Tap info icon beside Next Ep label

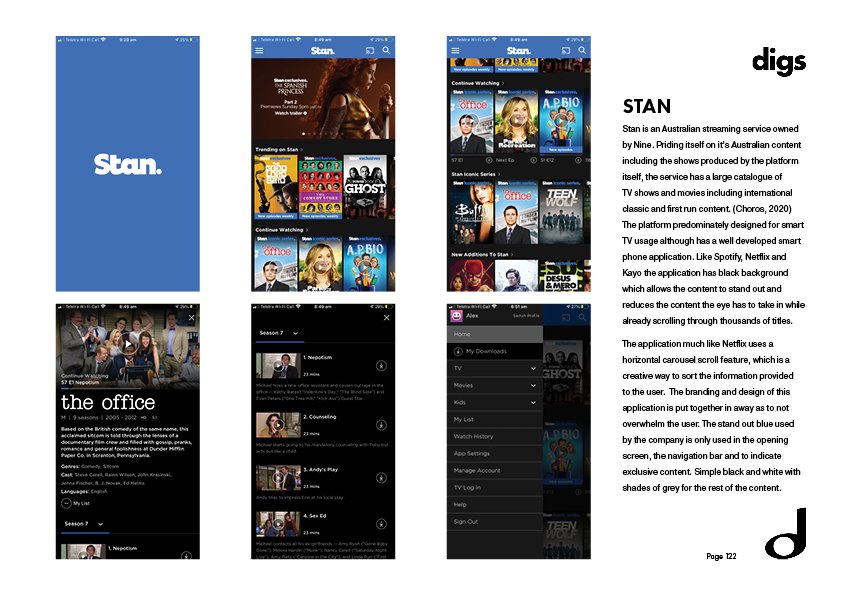(533, 160)
